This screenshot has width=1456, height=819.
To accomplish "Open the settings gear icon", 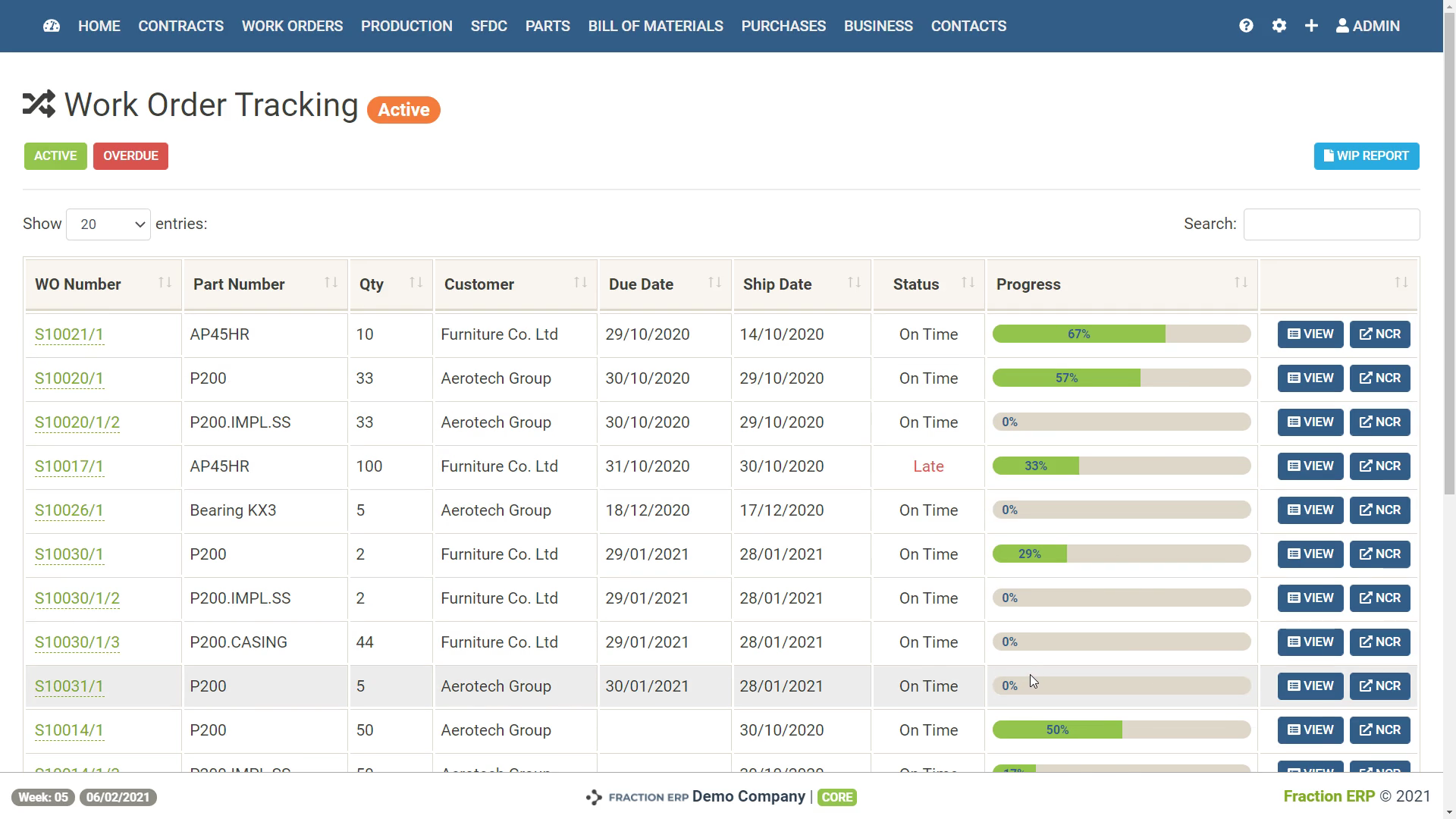I will 1279,25.
